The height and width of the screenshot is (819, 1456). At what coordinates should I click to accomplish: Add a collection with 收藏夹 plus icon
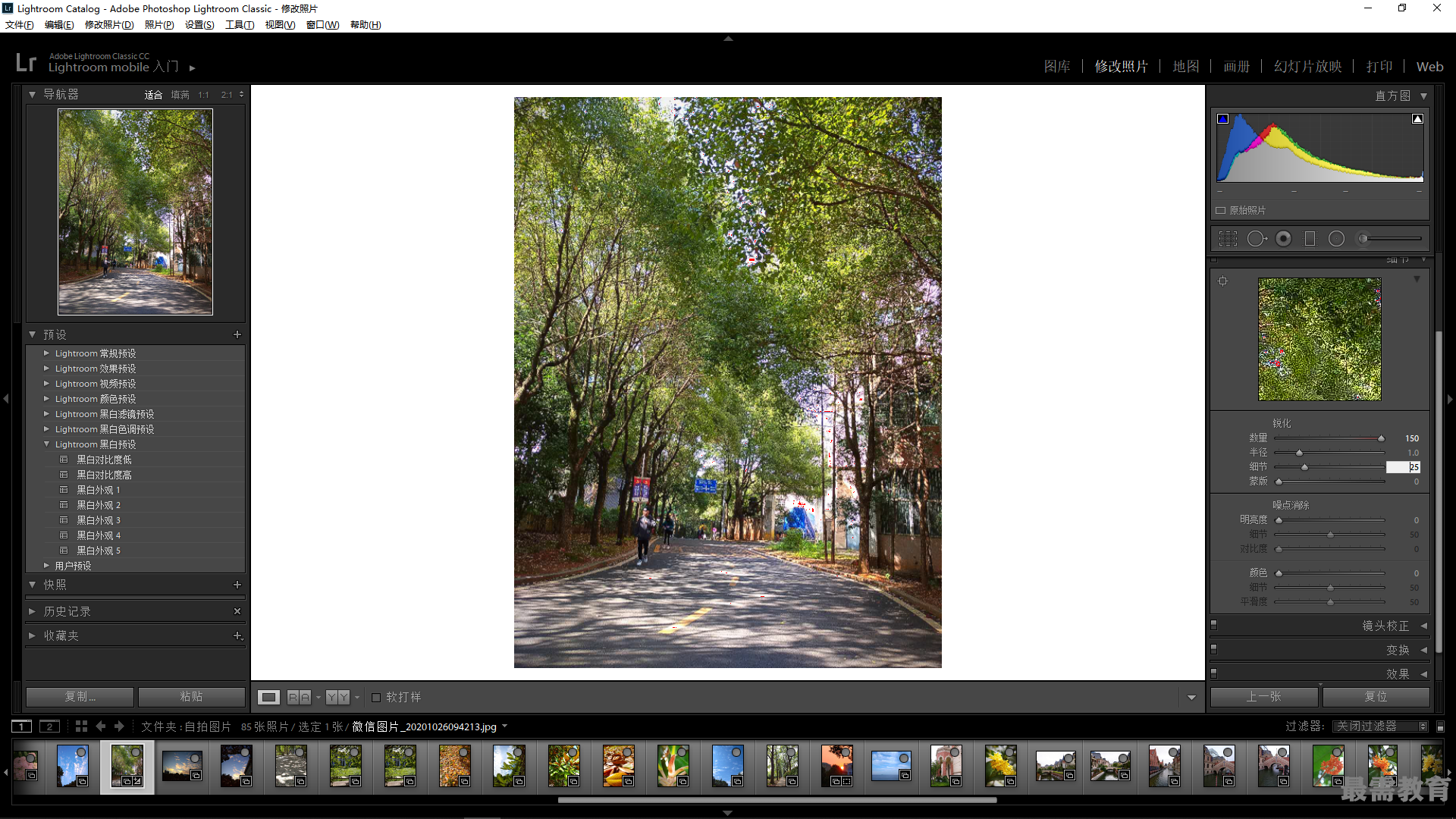(x=237, y=636)
